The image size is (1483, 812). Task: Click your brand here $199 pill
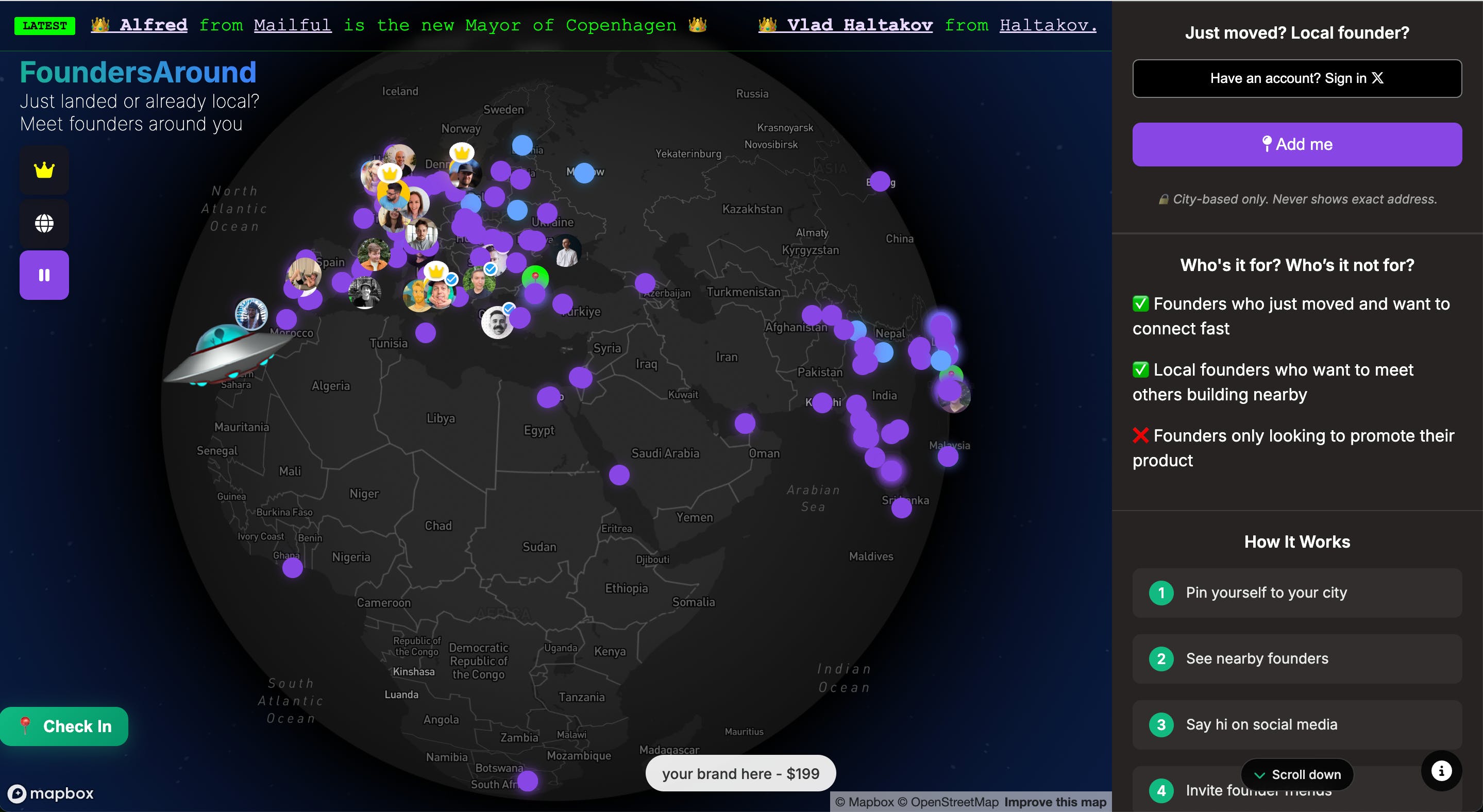740,773
